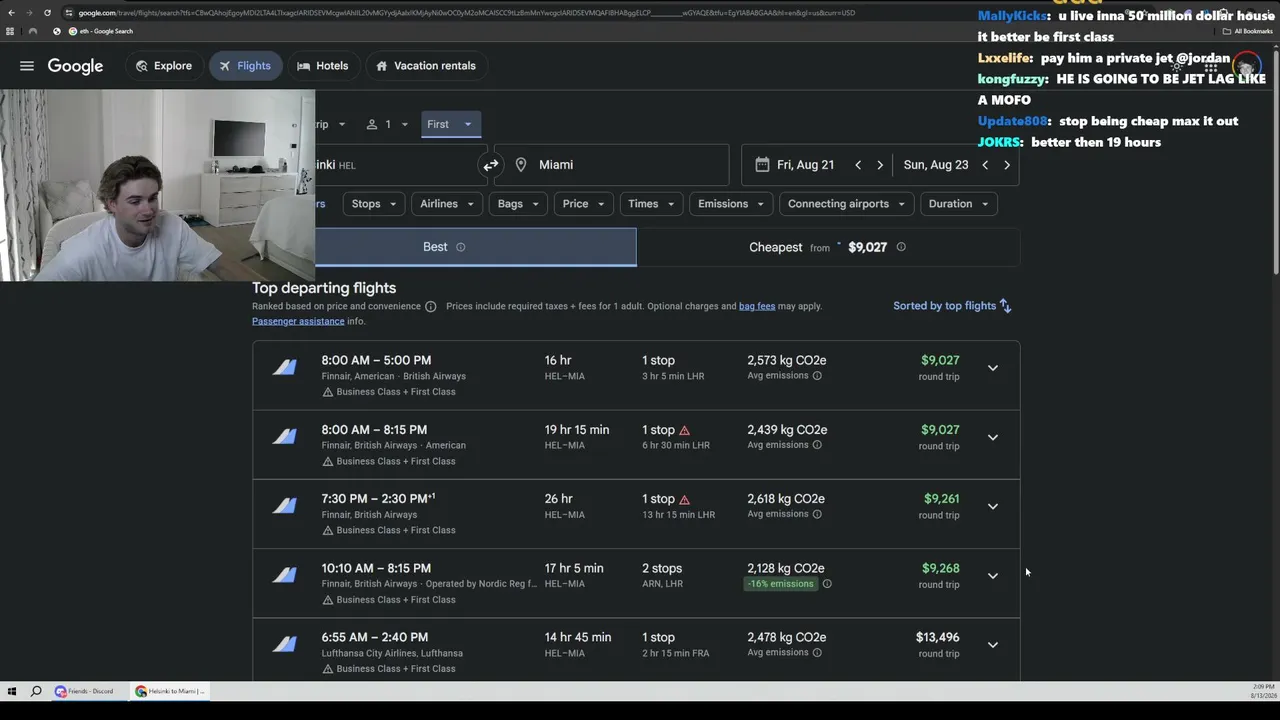Open the eth - Google Search bookmark
1280x720 pixels.
point(100,31)
